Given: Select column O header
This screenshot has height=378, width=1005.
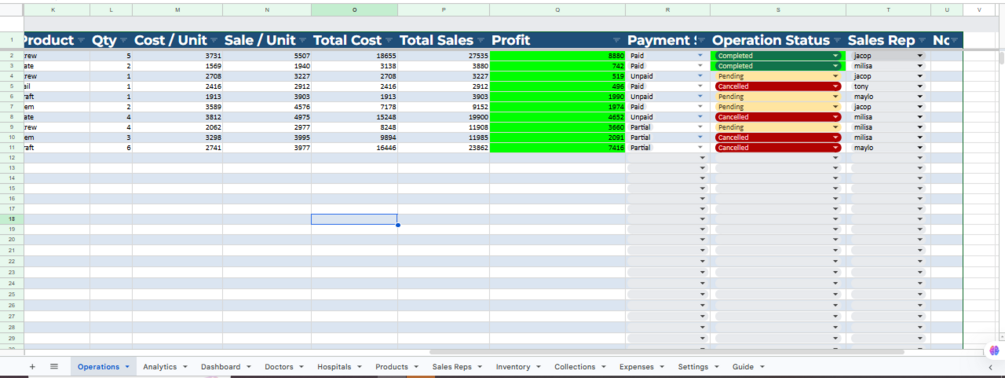Looking at the screenshot, I should pos(354,10).
